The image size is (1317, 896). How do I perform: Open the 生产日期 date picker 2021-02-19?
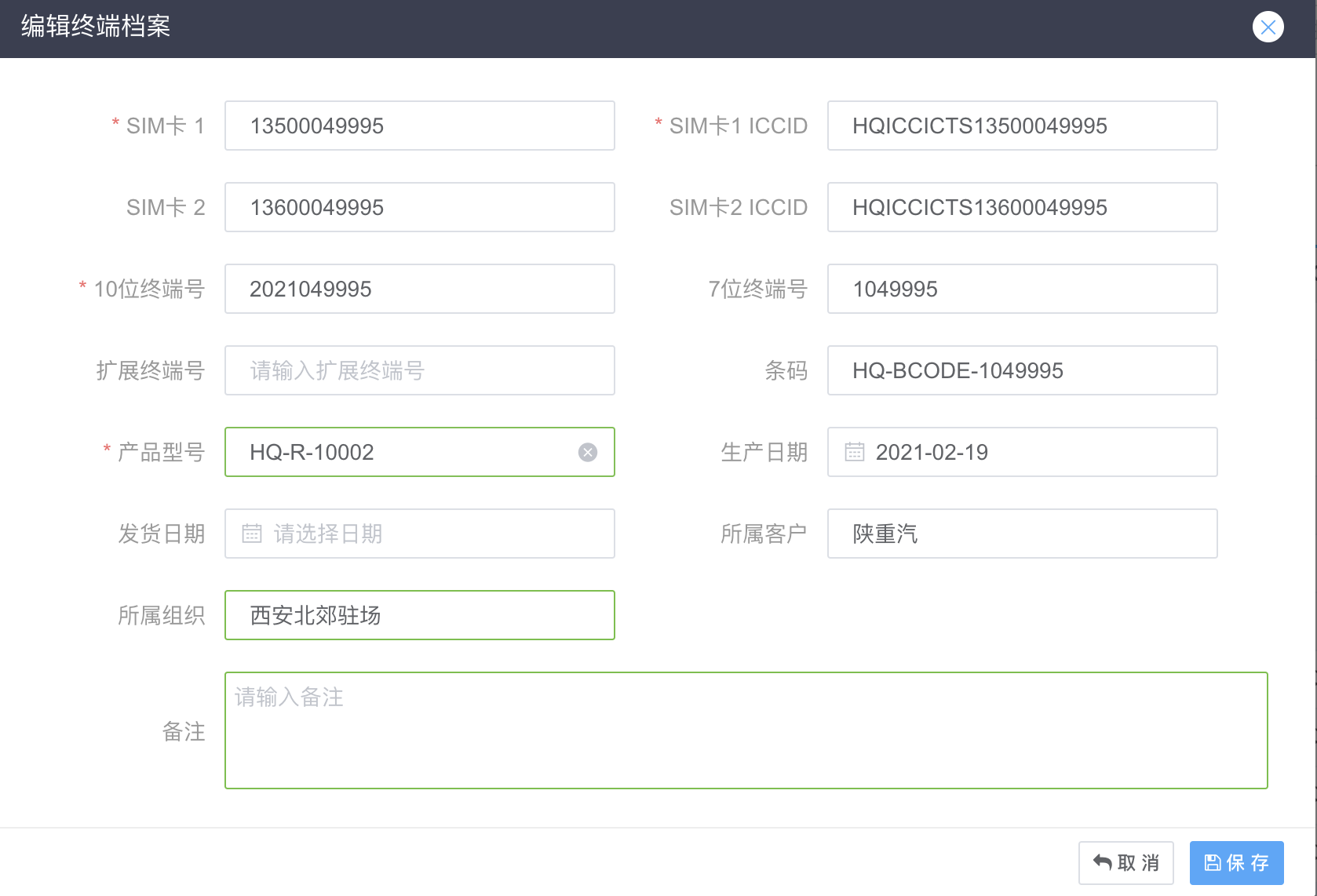click(x=1022, y=452)
